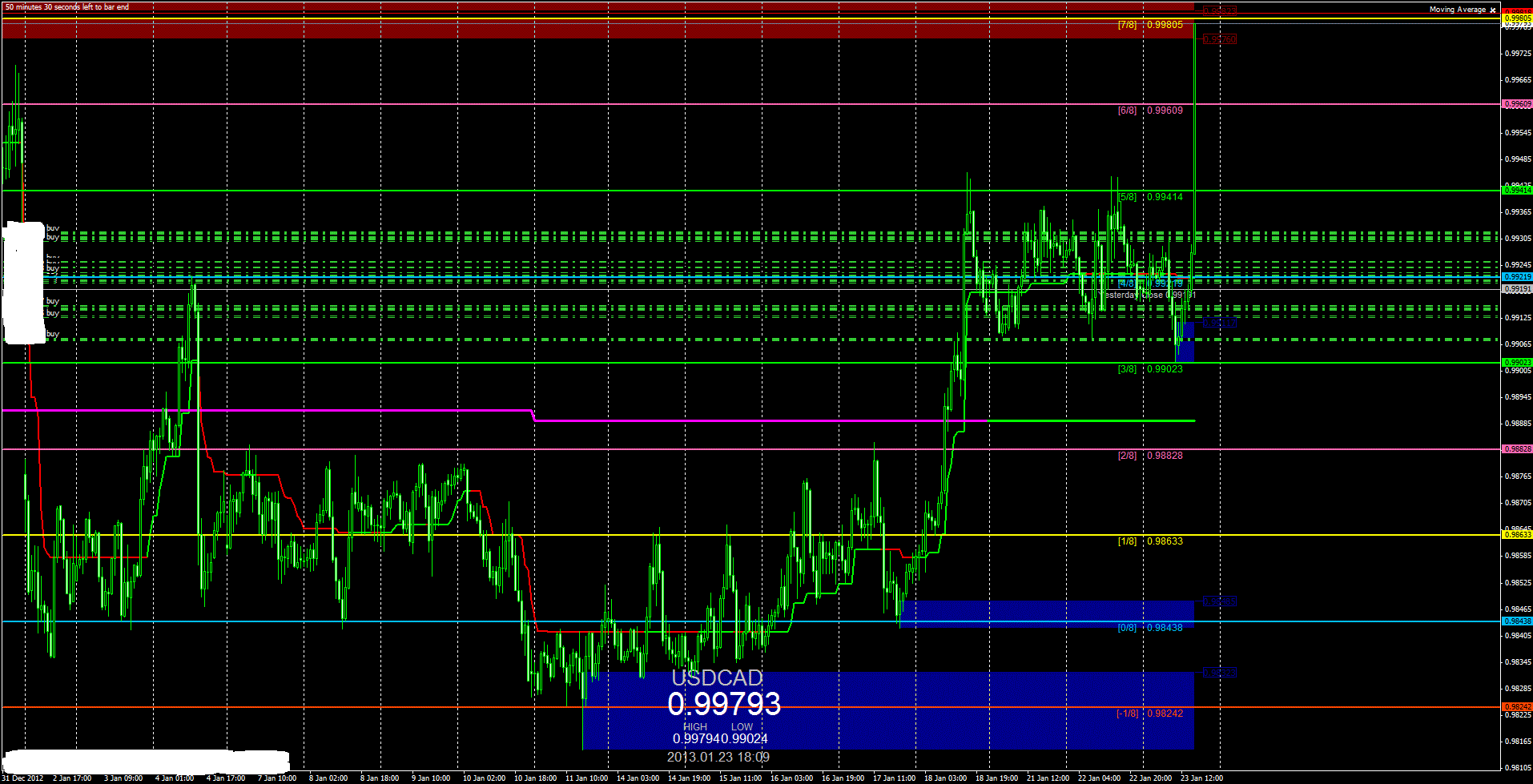Screen dimensions: 1533x784
Task: Click the [3/8] 0.99023 level label
Action: (x=1150, y=369)
